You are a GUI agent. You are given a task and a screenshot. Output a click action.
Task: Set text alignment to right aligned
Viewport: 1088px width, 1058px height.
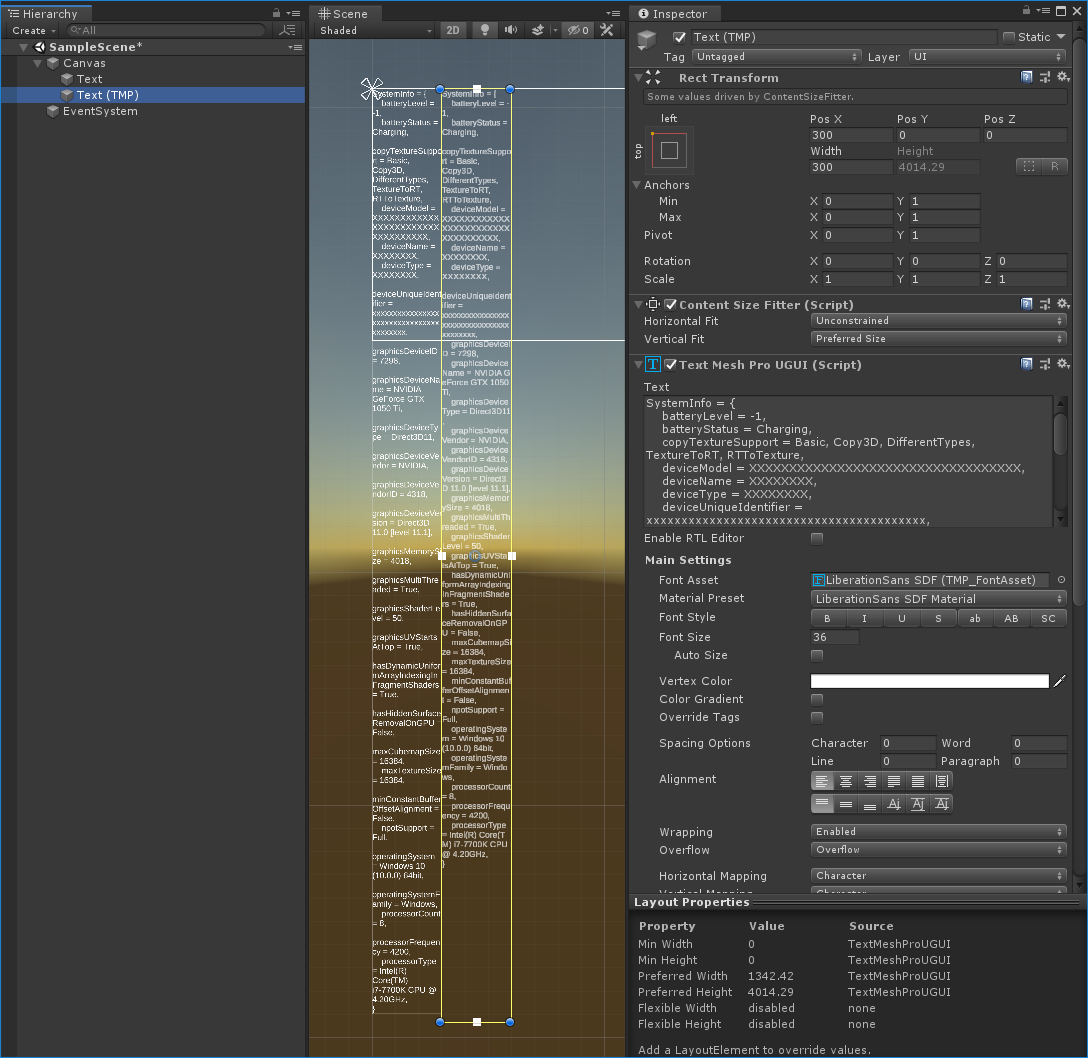[870, 781]
